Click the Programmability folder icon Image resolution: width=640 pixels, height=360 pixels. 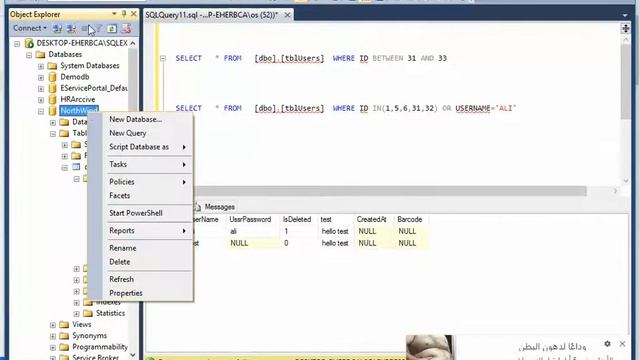pyautogui.click(x=64, y=347)
